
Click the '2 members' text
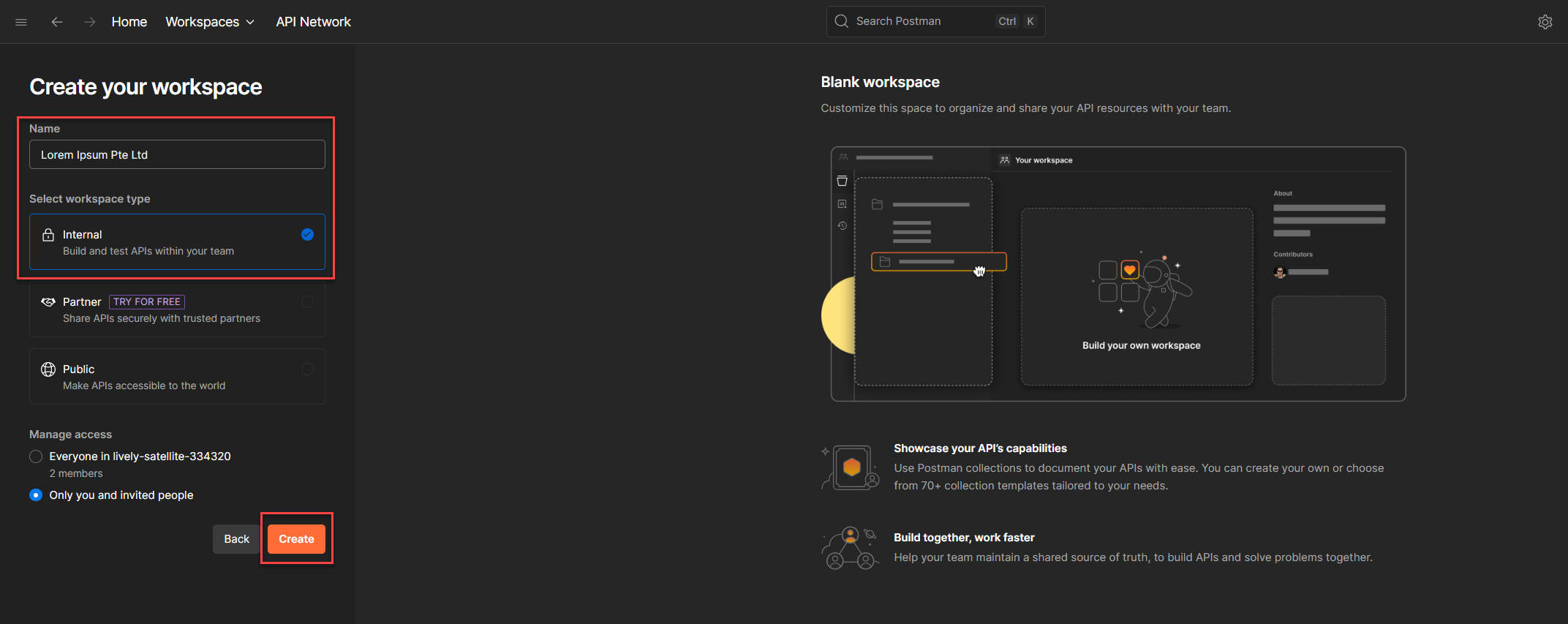click(76, 474)
